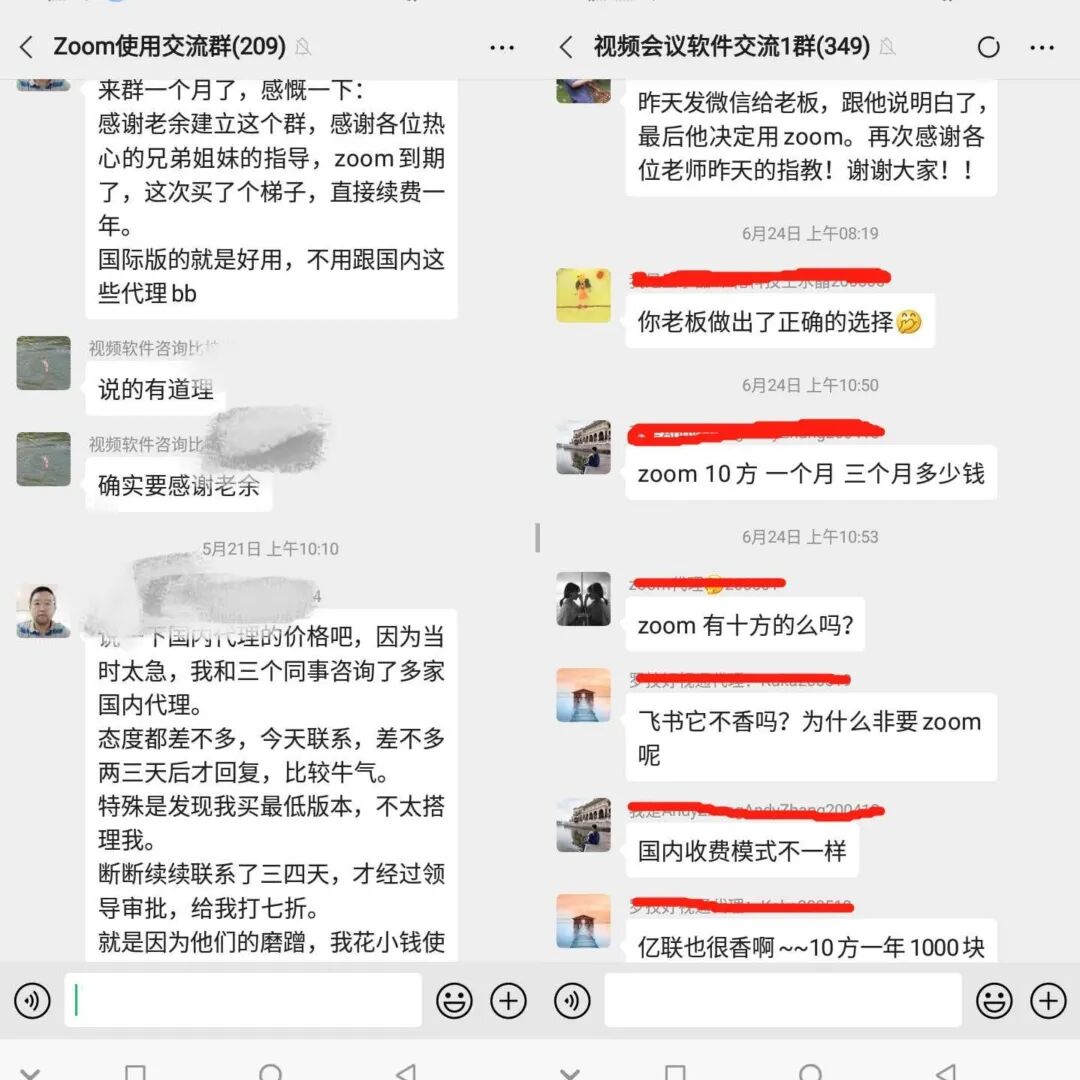Focus the left chat message input field

coord(243,1000)
